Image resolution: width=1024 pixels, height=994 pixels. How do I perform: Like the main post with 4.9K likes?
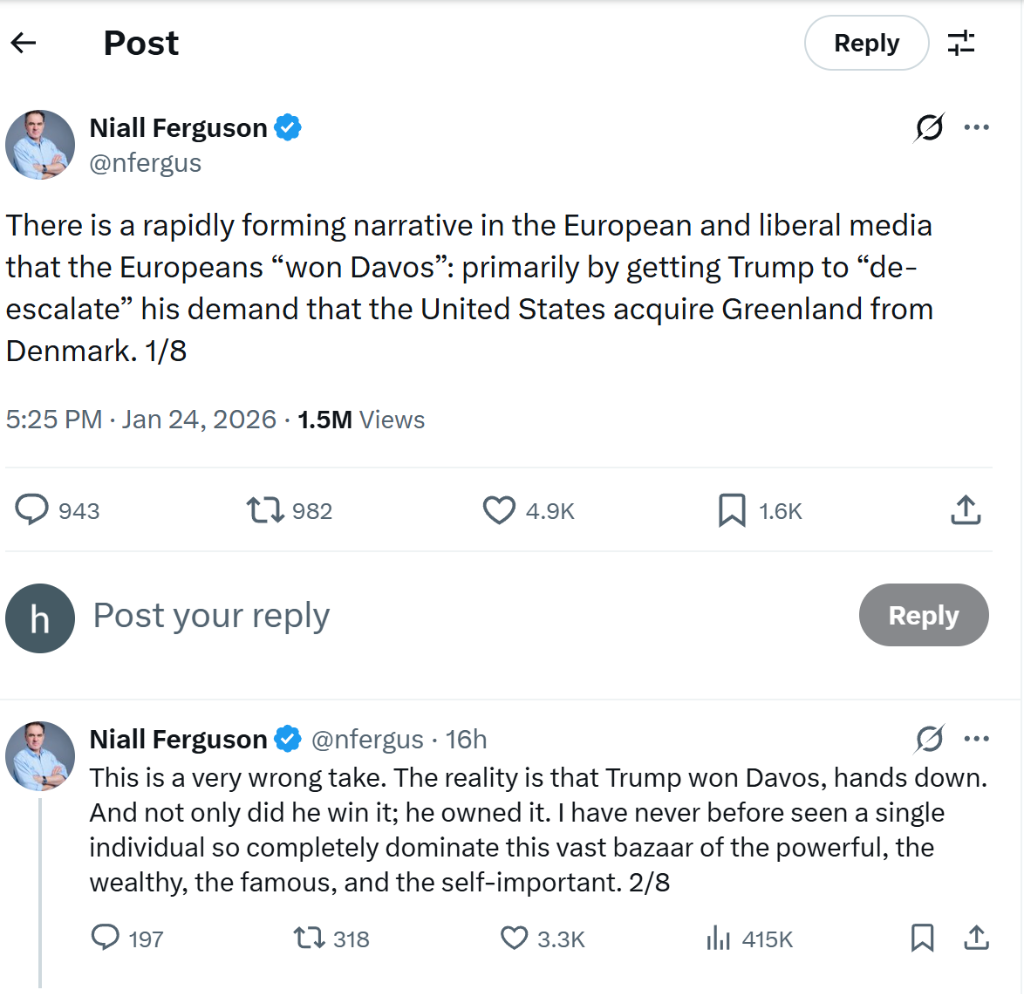[499, 511]
